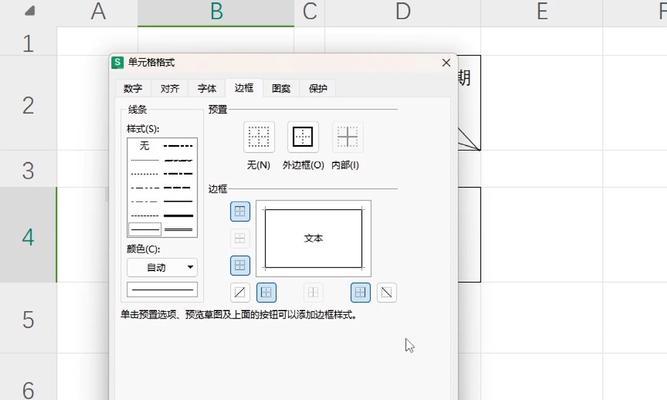Select the 边框 tab
667x400 pixels.
244,88
